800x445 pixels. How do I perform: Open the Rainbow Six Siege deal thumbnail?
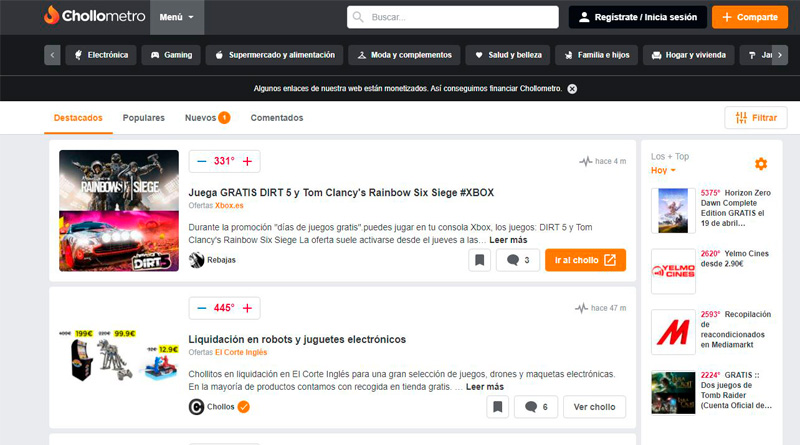click(119, 210)
